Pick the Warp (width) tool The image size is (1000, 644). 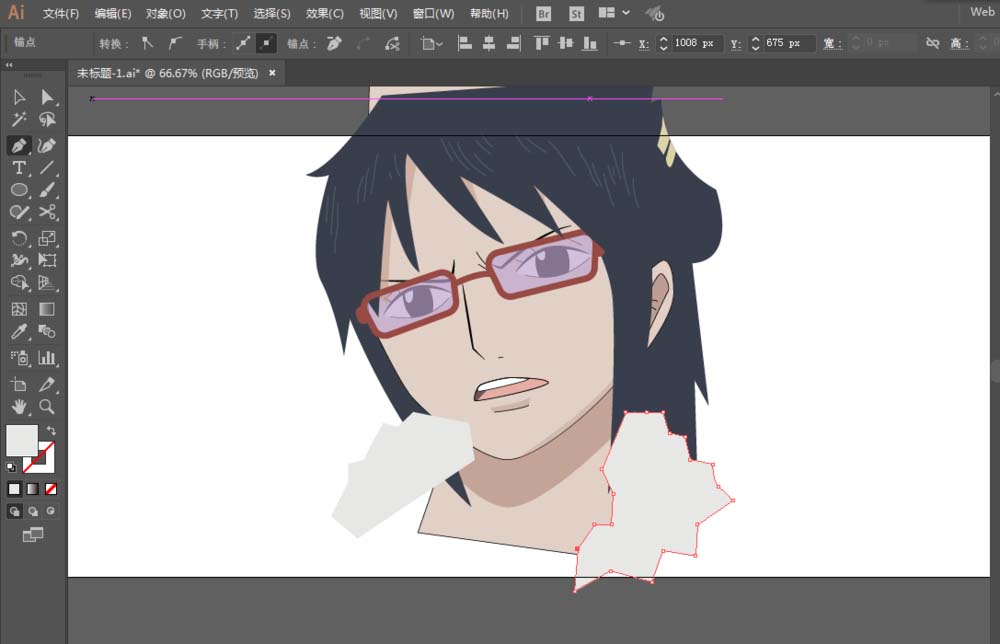point(19,260)
